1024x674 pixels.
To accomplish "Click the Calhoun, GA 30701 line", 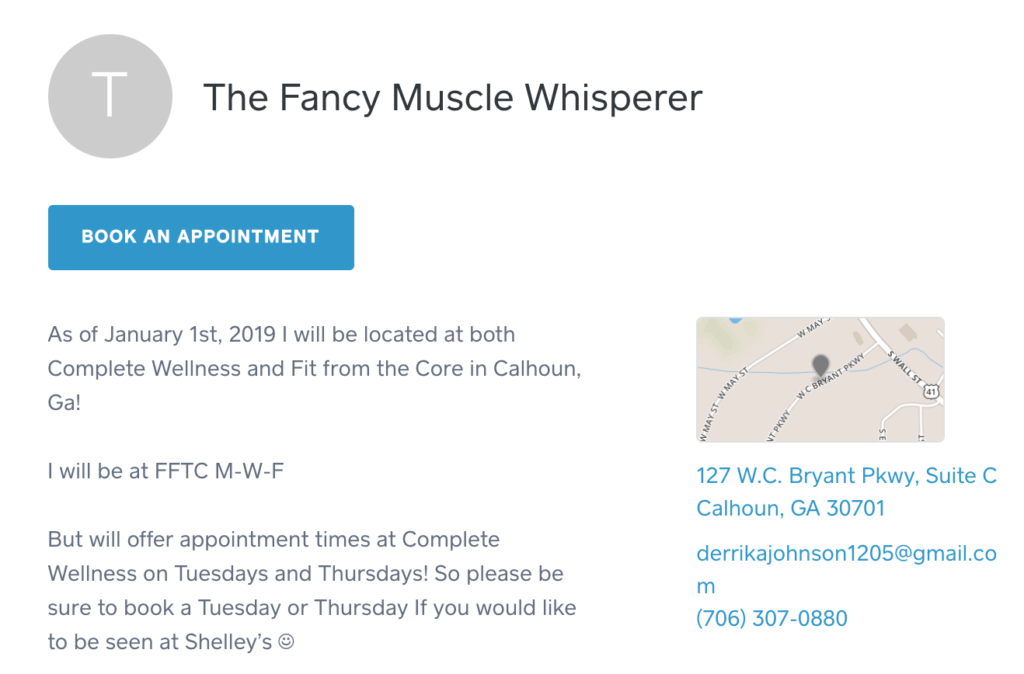I will point(791,508).
